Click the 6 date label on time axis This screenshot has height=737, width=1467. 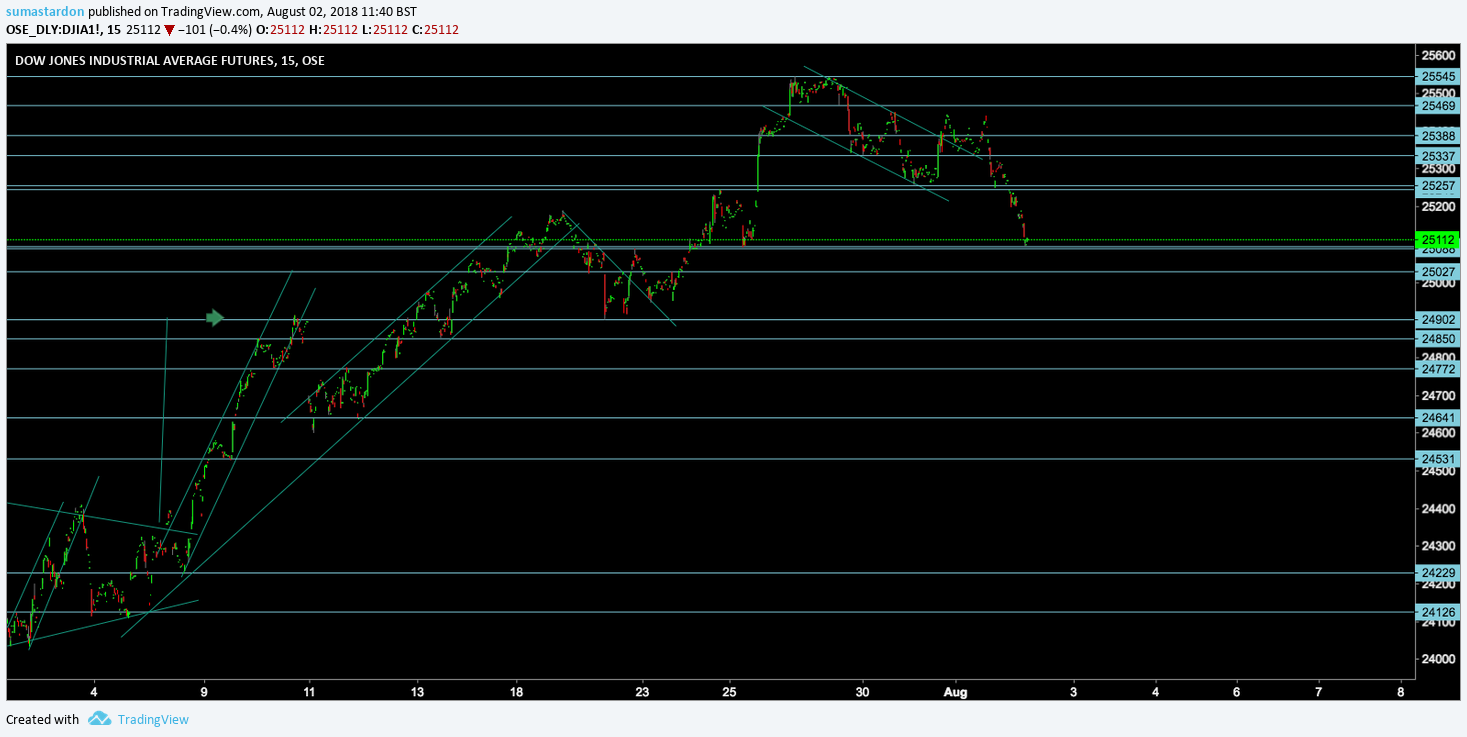(x=1236, y=691)
